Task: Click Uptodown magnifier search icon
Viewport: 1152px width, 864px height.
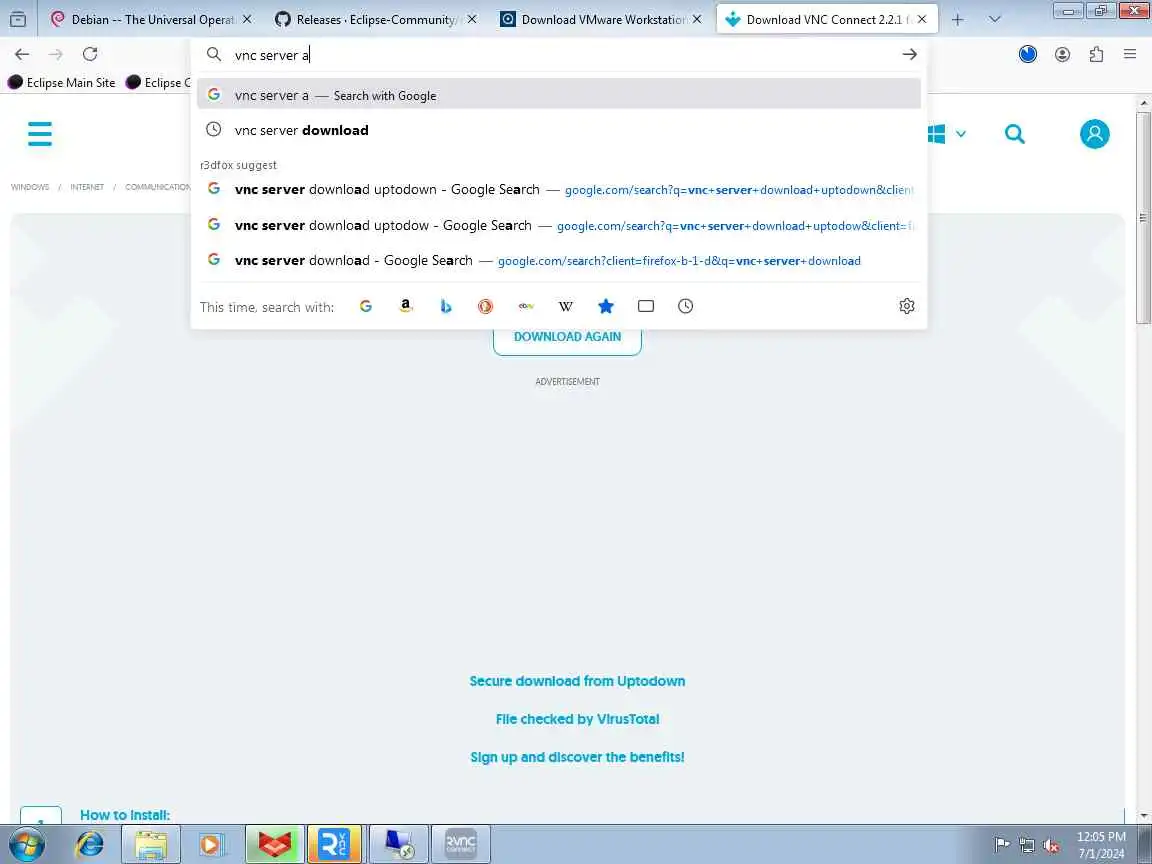Action: click(x=1015, y=134)
